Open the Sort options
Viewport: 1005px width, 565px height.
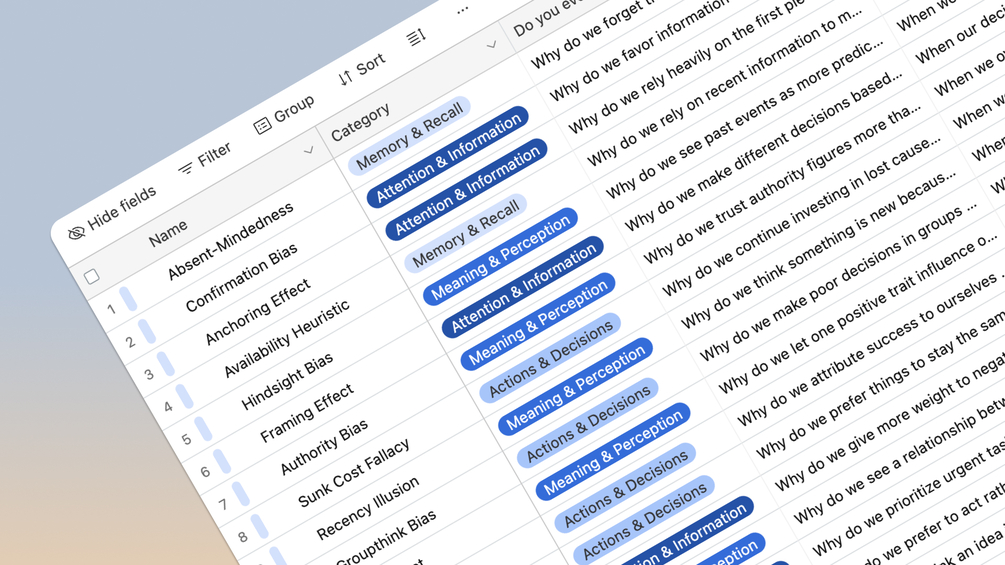[362, 70]
